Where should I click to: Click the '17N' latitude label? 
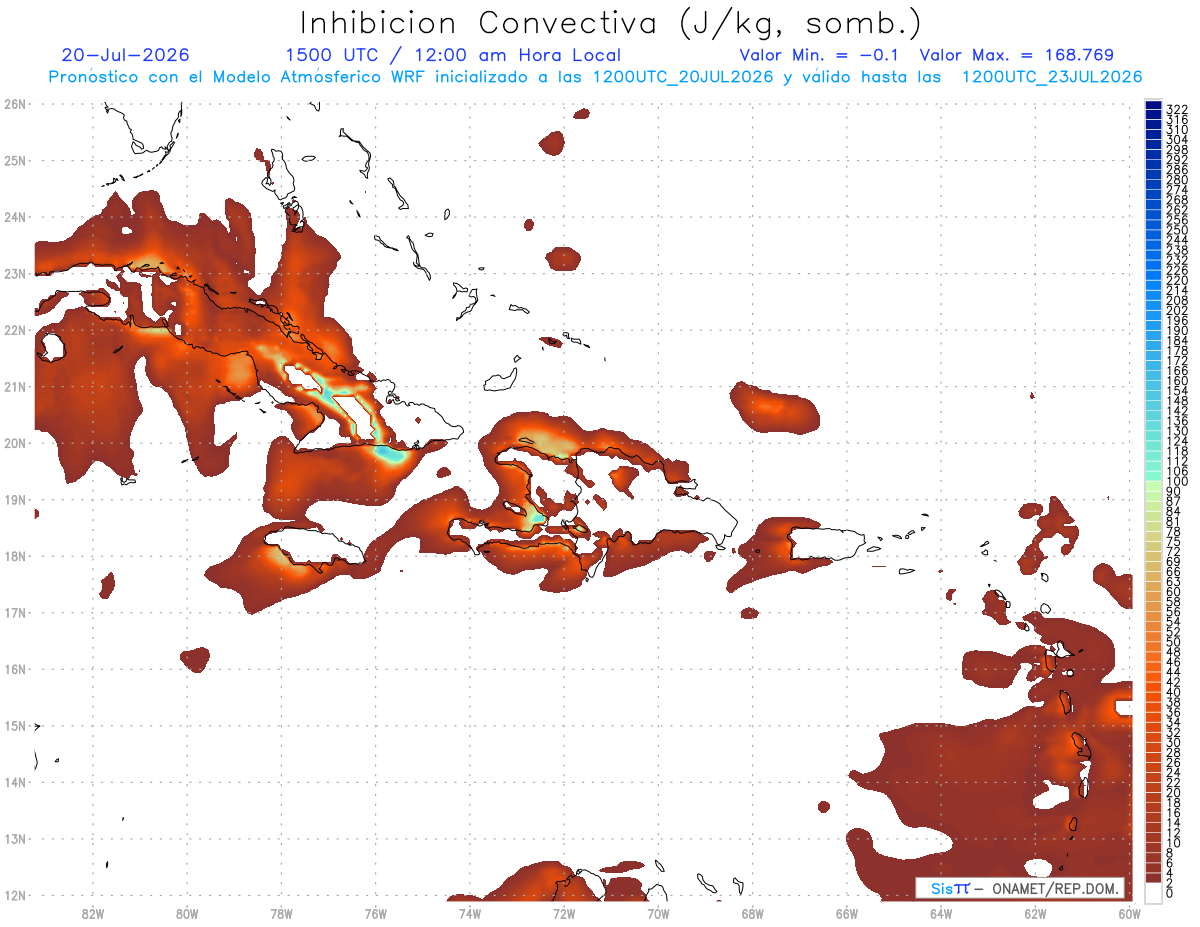pyautogui.click(x=15, y=612)
